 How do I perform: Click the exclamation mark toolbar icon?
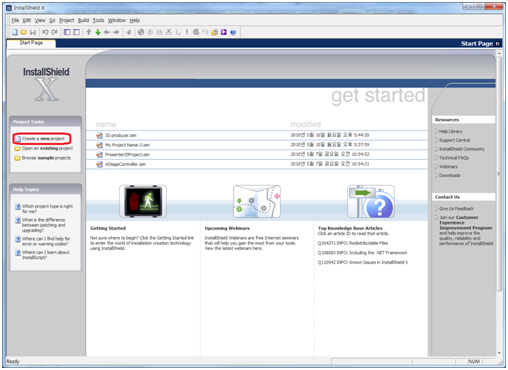tap(187, 32)
